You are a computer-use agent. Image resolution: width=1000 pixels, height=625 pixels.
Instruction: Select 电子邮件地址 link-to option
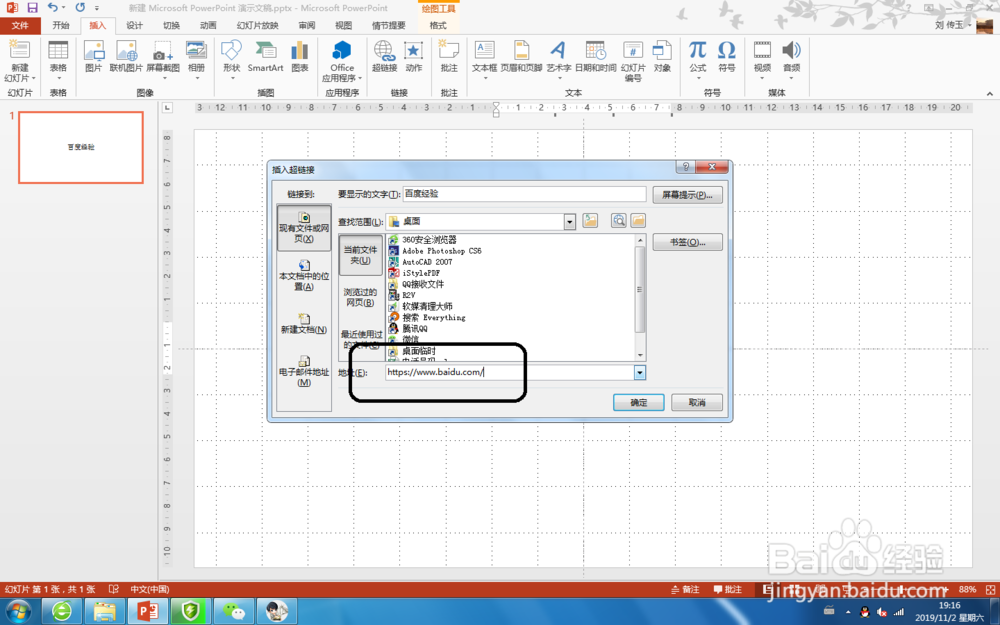point(304,371)
